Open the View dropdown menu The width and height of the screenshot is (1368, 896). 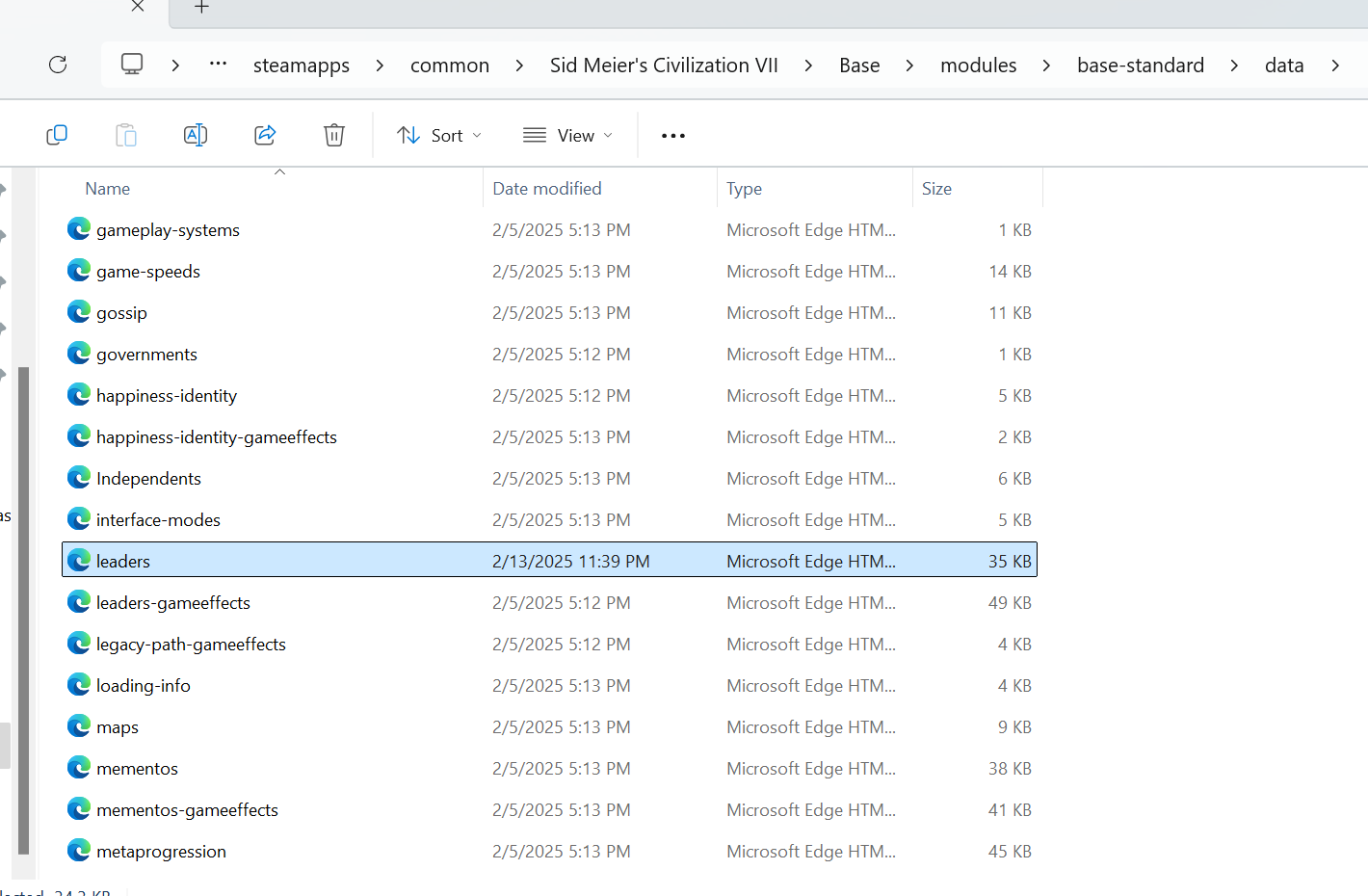[x=567, y=136]
